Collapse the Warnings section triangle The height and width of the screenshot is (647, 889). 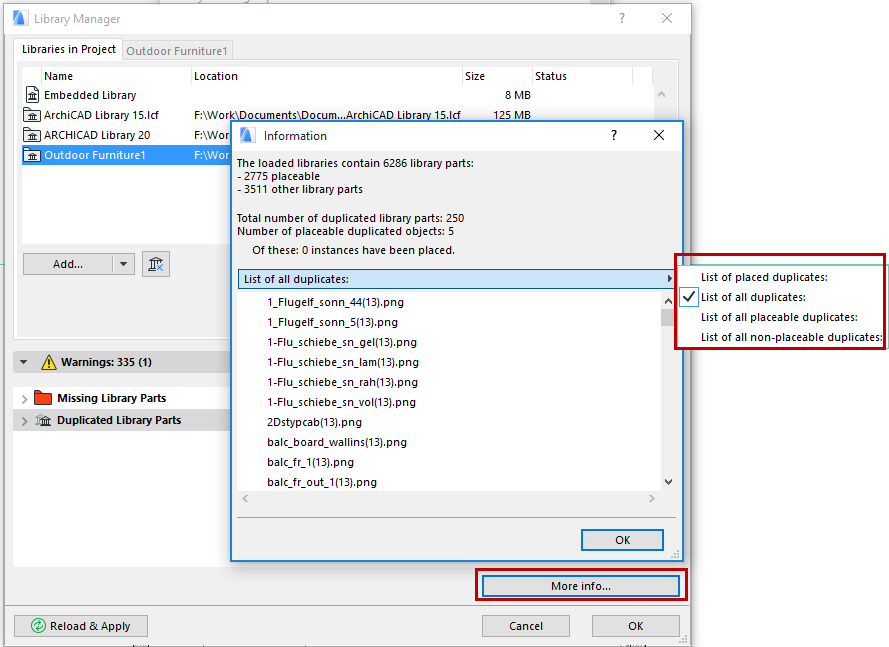[x=23, y=362]
